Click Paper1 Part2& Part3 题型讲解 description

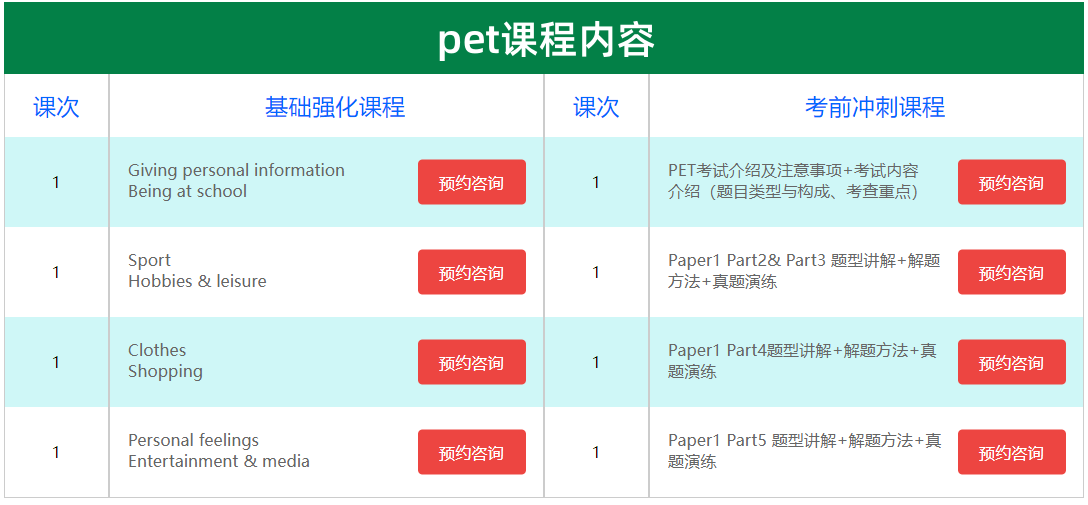coord(804,271)
